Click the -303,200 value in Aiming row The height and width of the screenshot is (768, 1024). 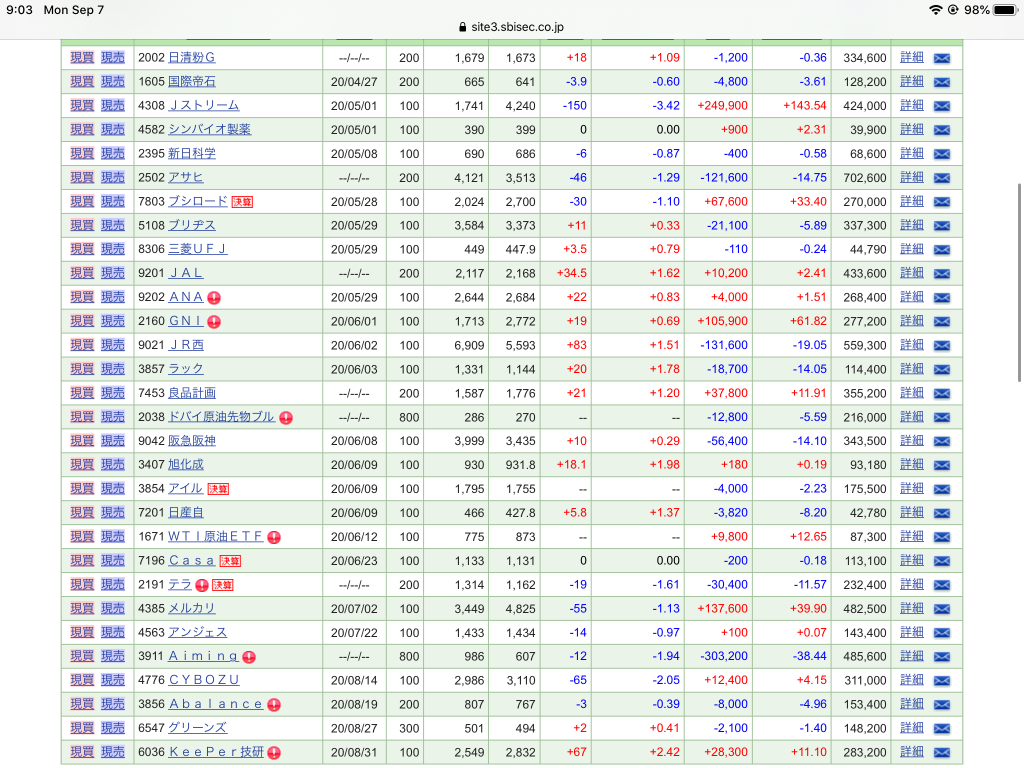[x=724, y=656]
